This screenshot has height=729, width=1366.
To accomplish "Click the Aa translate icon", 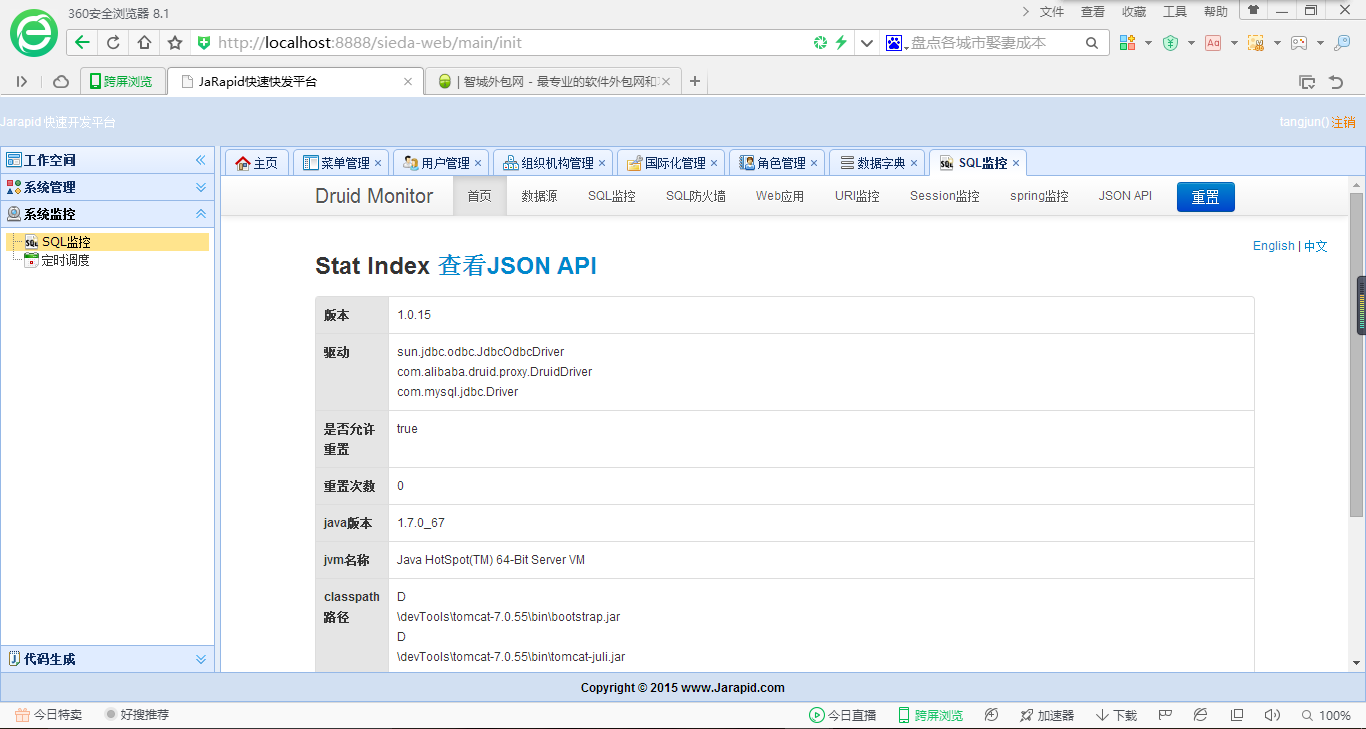I will [1213, 43].
